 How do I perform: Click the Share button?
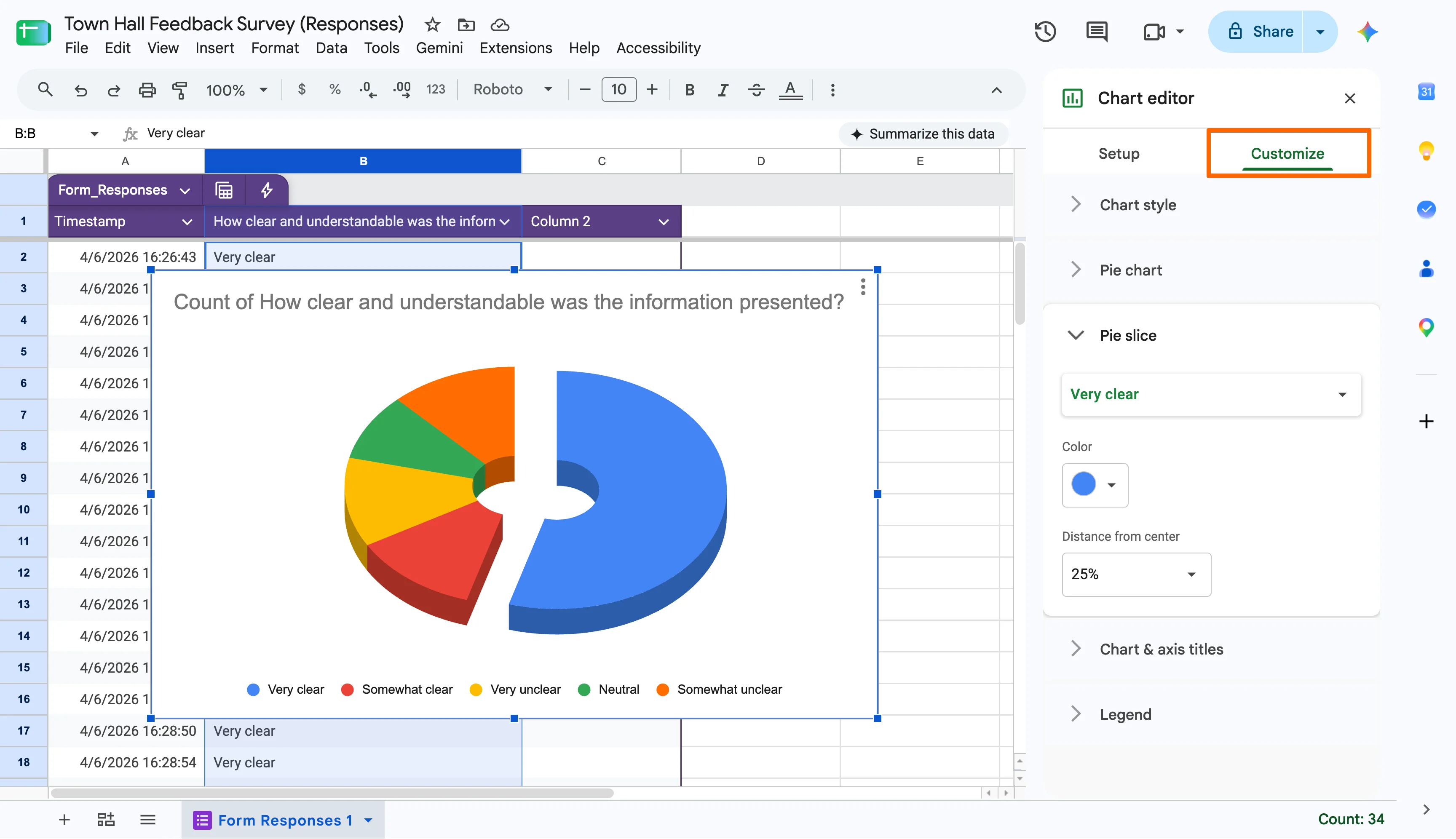coord(1255,32)
